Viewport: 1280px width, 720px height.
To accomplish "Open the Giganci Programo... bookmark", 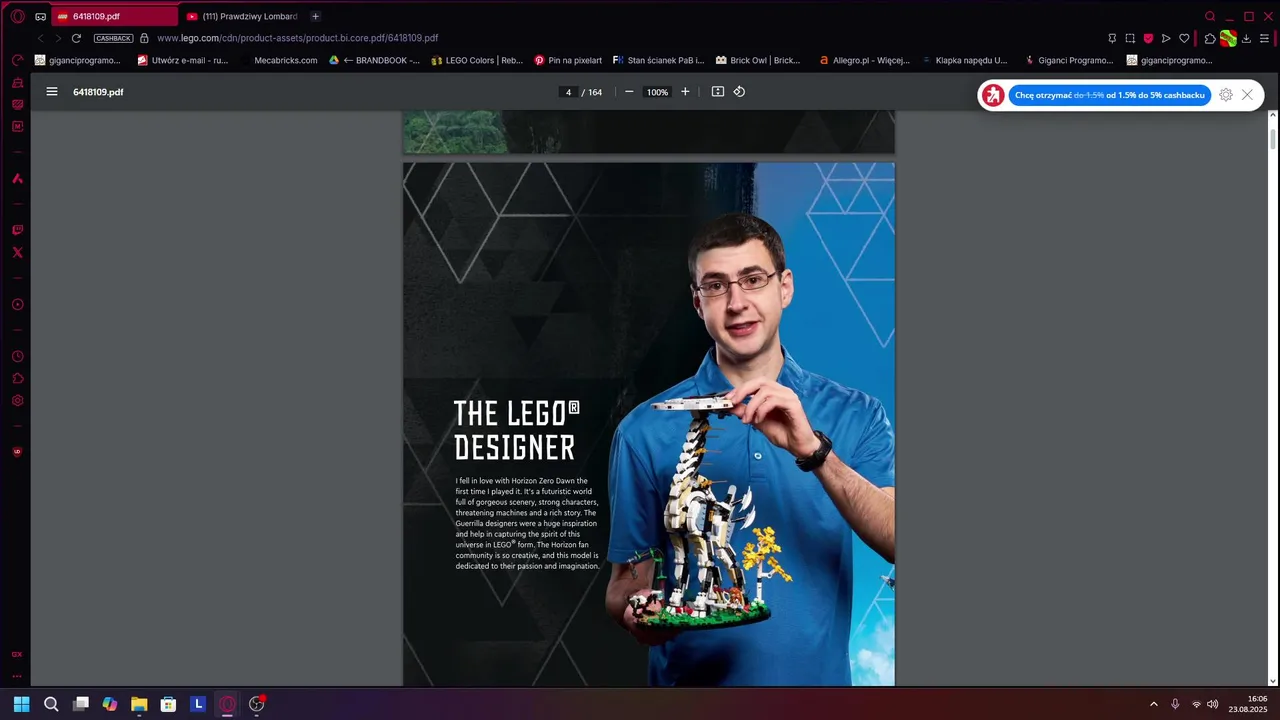I will tap(1069, 60).
